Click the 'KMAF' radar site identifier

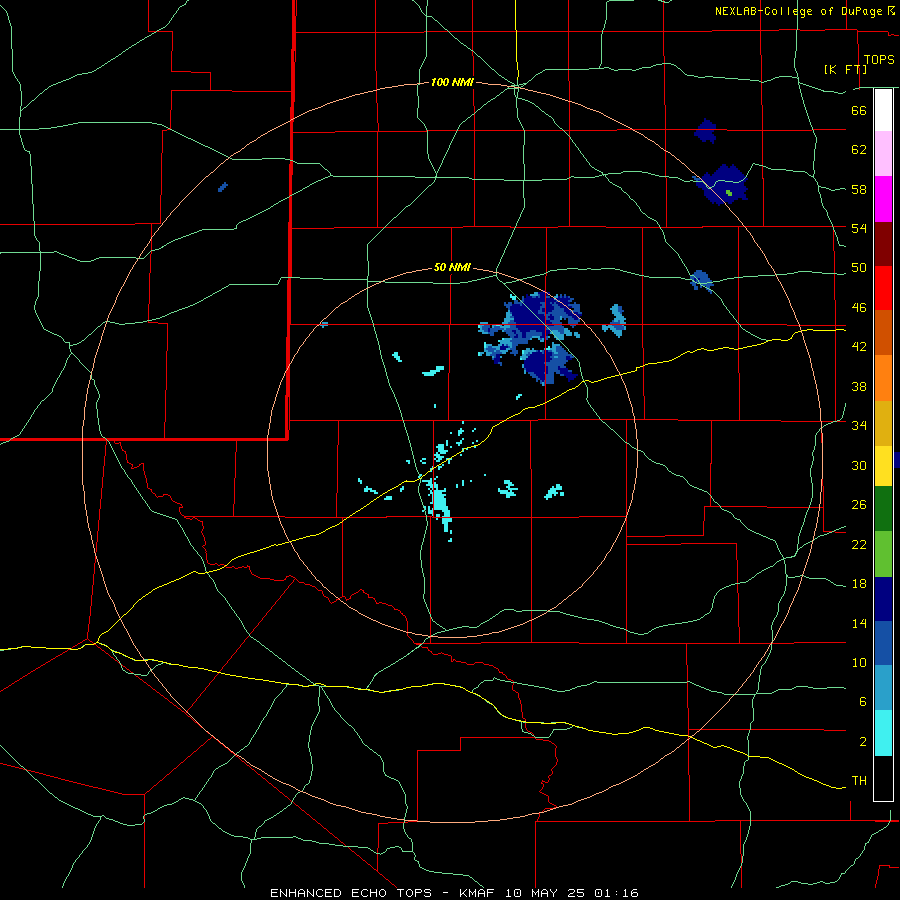477,893
